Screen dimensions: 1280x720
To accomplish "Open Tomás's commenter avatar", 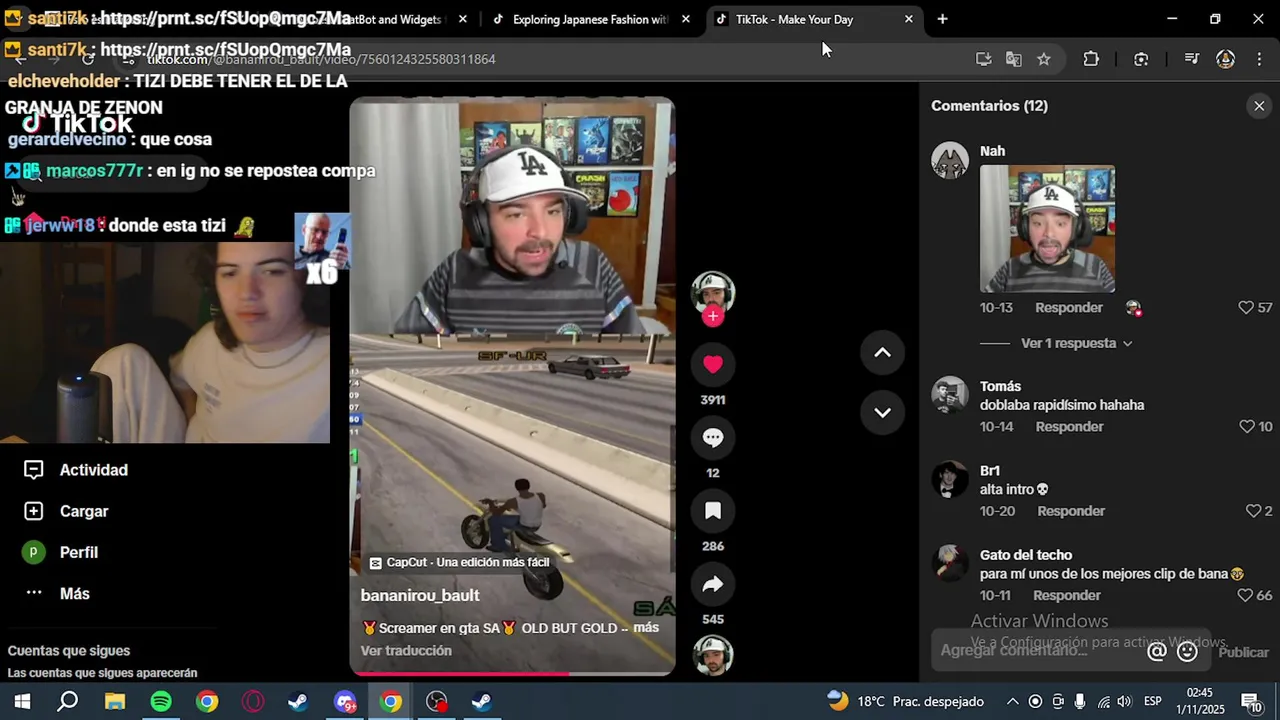I will (950, 396).
